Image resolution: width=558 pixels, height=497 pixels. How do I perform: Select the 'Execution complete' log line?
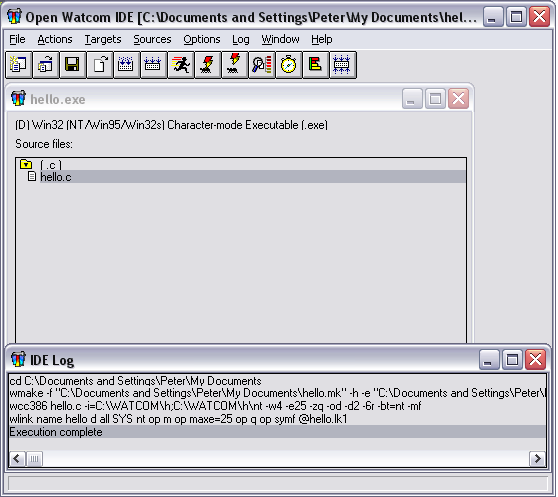coord(278,432)
